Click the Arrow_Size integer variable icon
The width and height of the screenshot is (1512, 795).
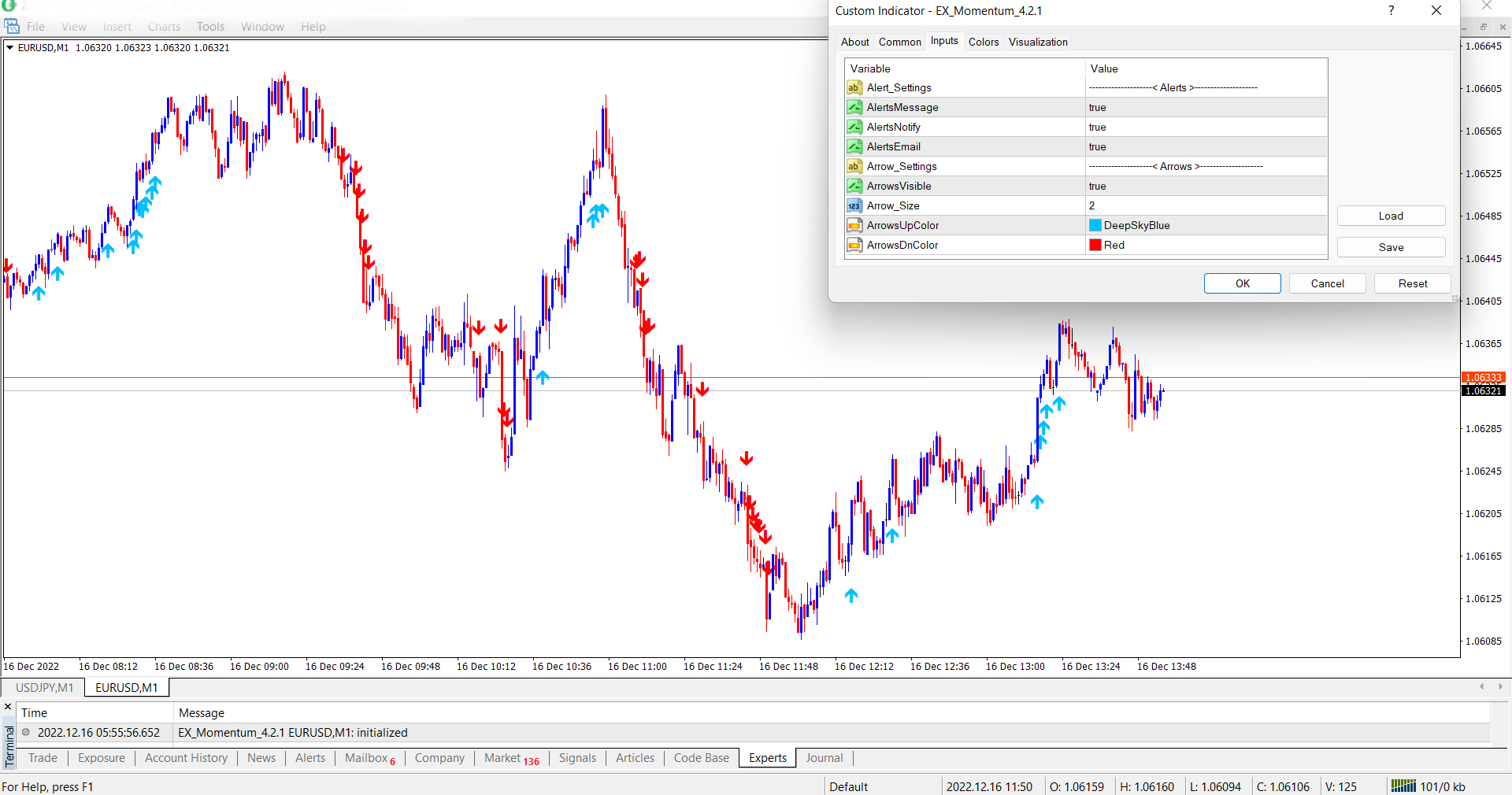pyautogui.click(x=854, y=205)
